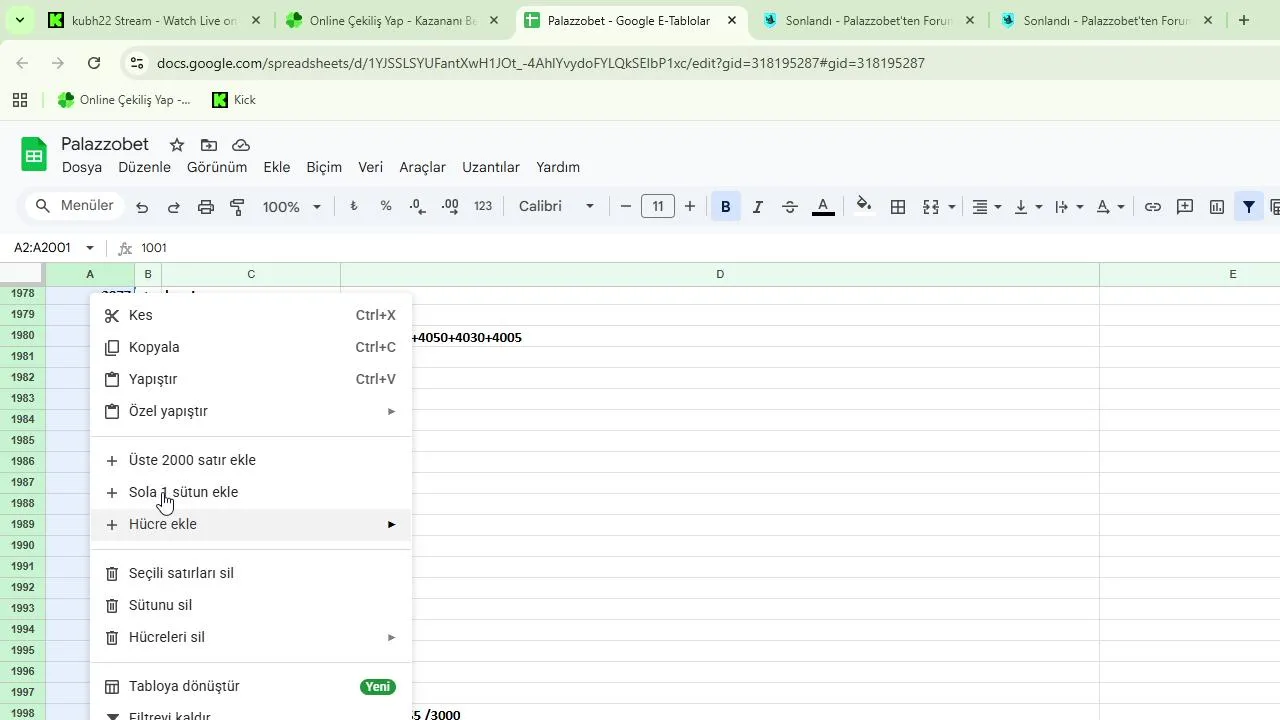
Task: Open merge cells options dropdown arrow
Action: point(951,207)
